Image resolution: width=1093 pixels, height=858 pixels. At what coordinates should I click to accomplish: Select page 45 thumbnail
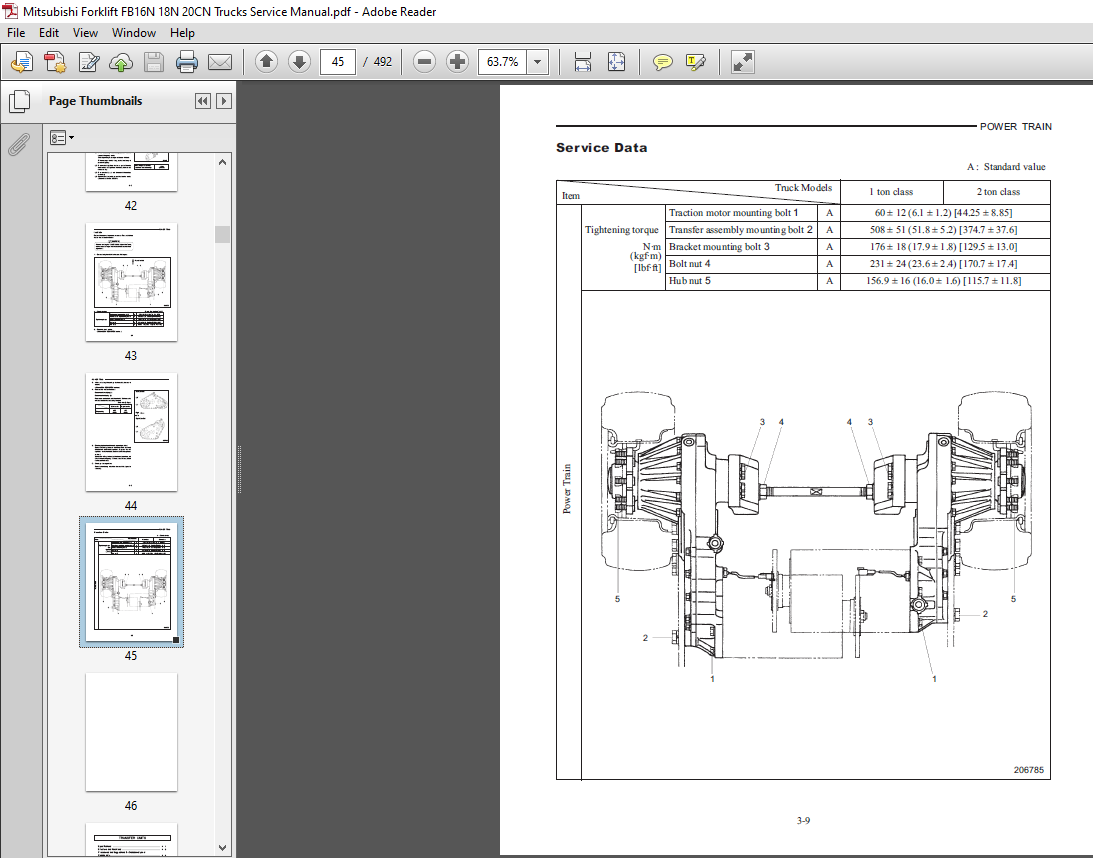[x=131, y=581]
